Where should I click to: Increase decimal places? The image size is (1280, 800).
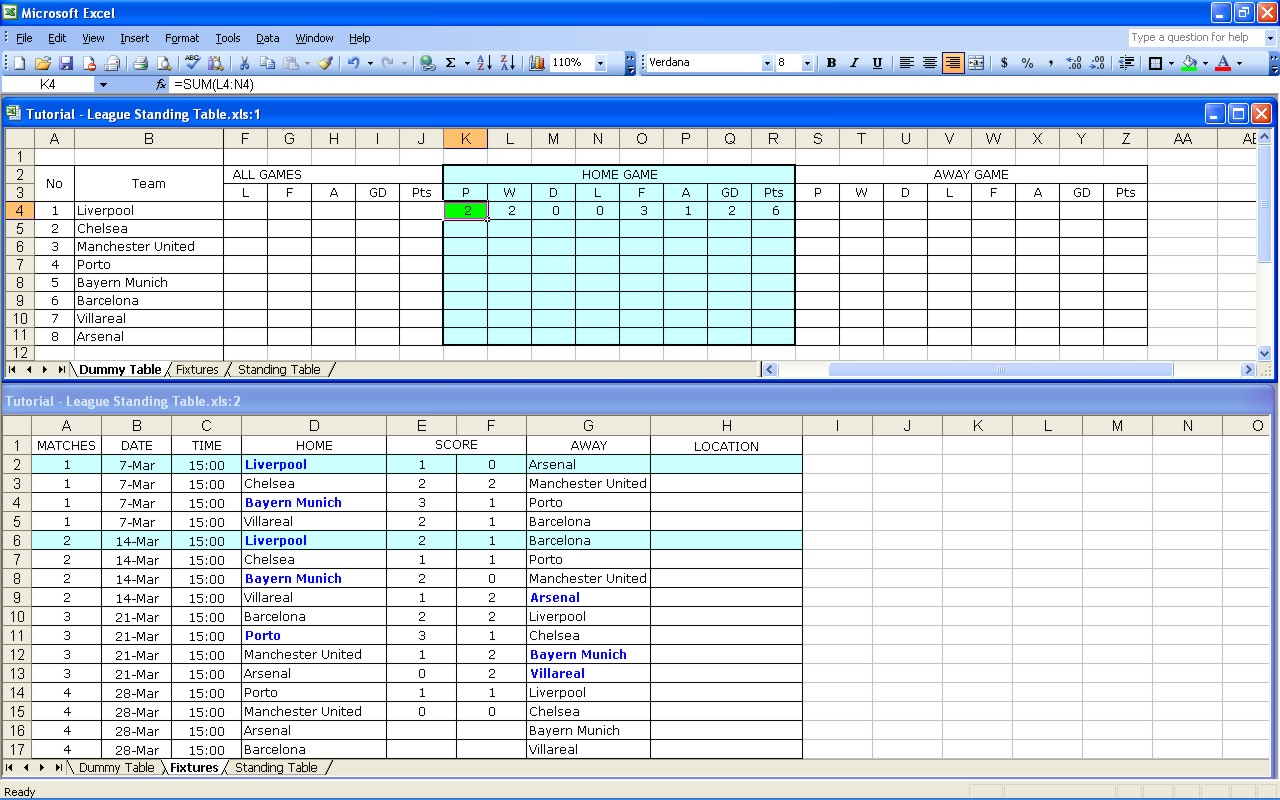click(x=1074, y=63)
